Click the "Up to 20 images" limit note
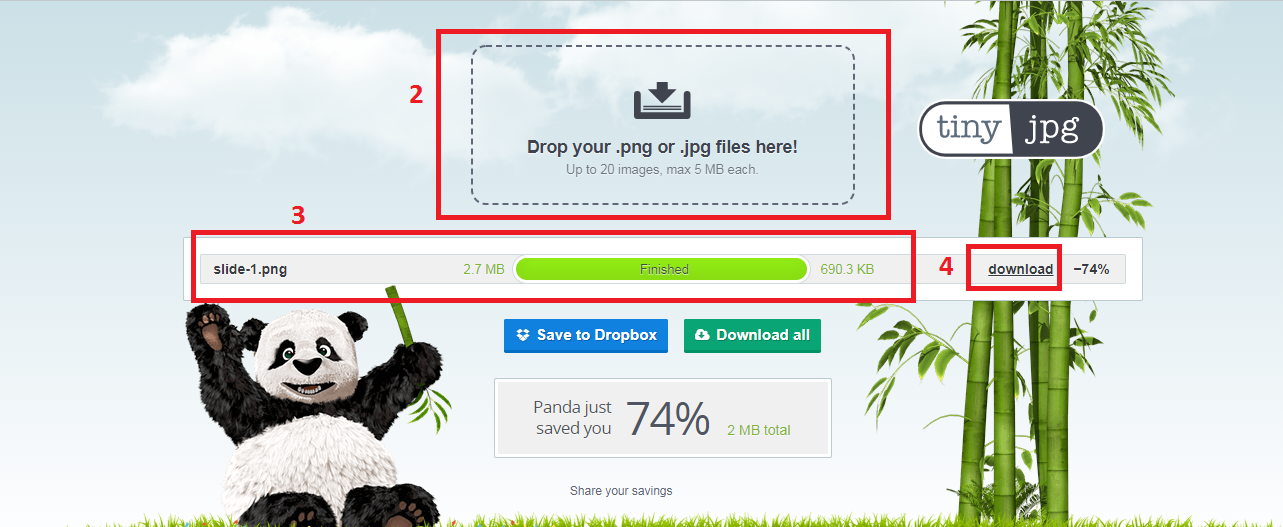The height and width of the screenshot is (527, 1283). 662,170
